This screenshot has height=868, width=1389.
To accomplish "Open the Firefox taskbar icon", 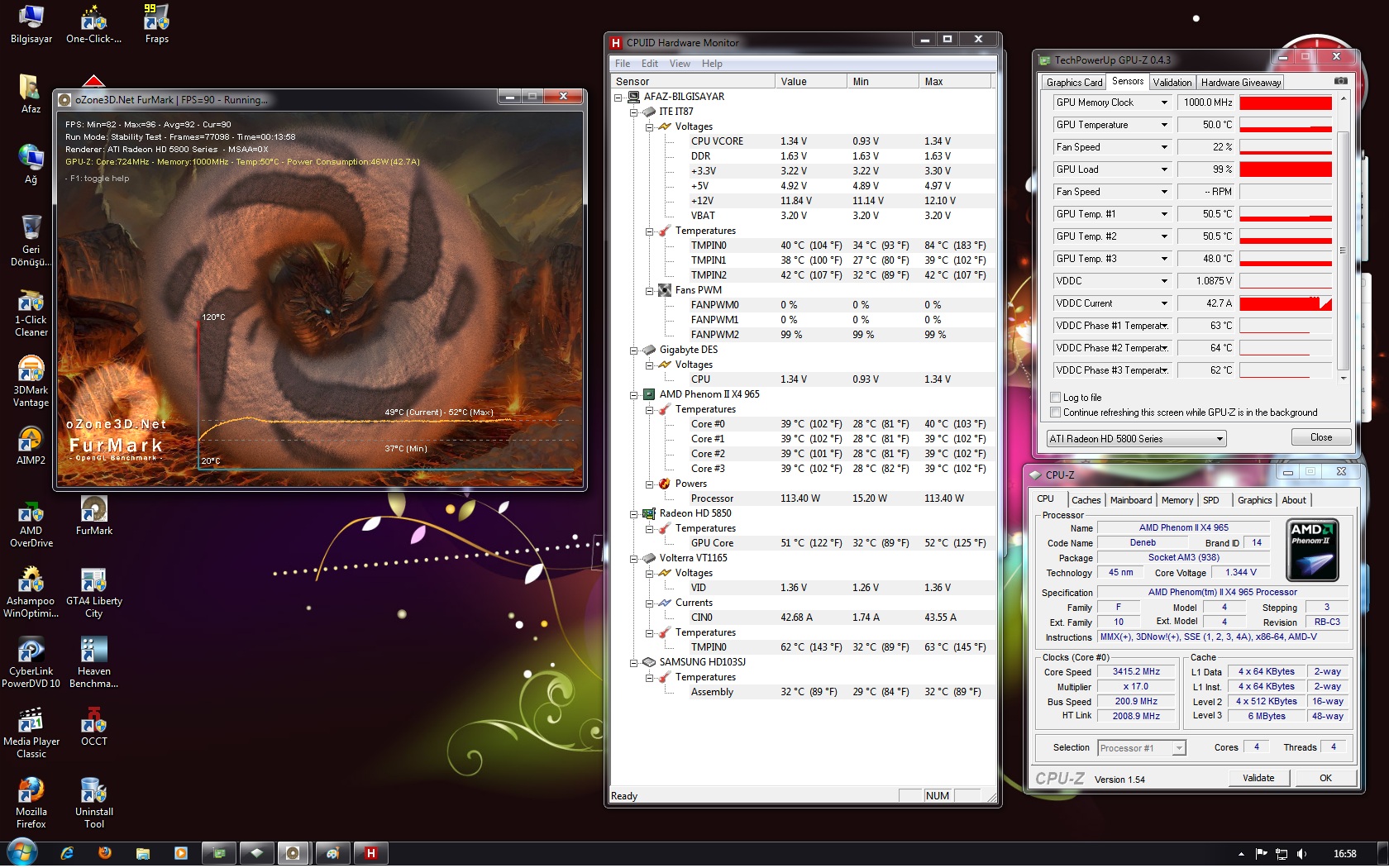I will pyautogui.click(x=105, y=853).
